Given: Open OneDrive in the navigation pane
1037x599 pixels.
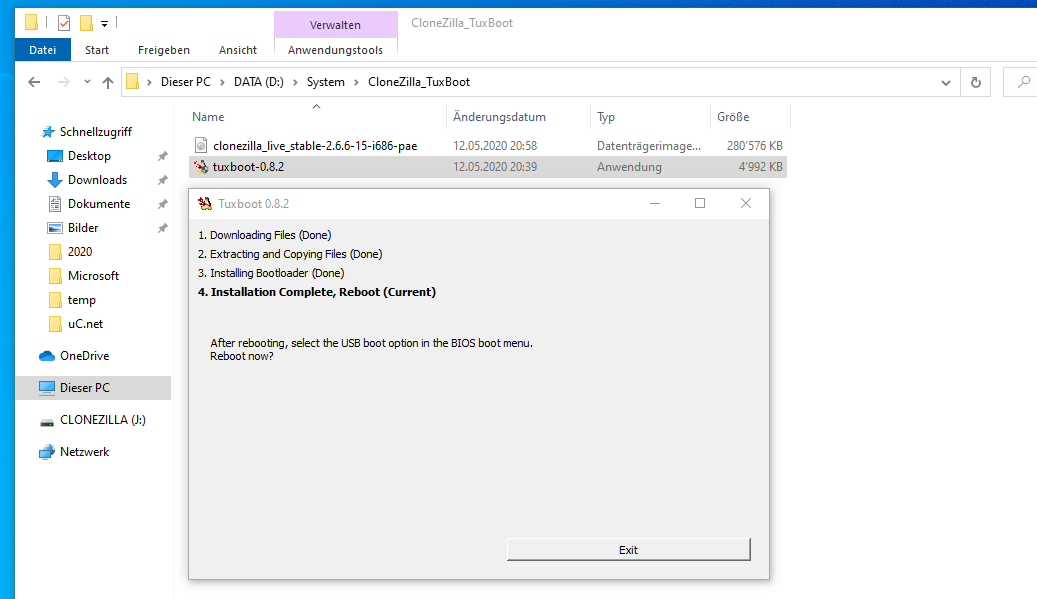Looking at the screenshot, I should tap(84, 356).
